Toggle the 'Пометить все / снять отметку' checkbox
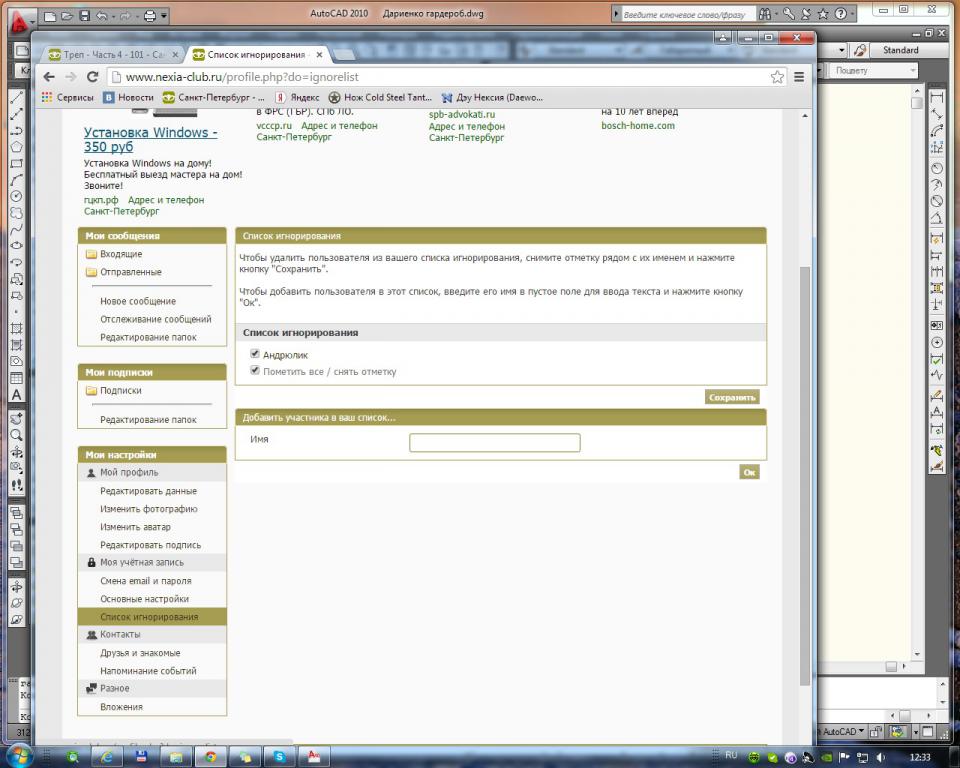The image size is (960, 768). tap(255, 371)
